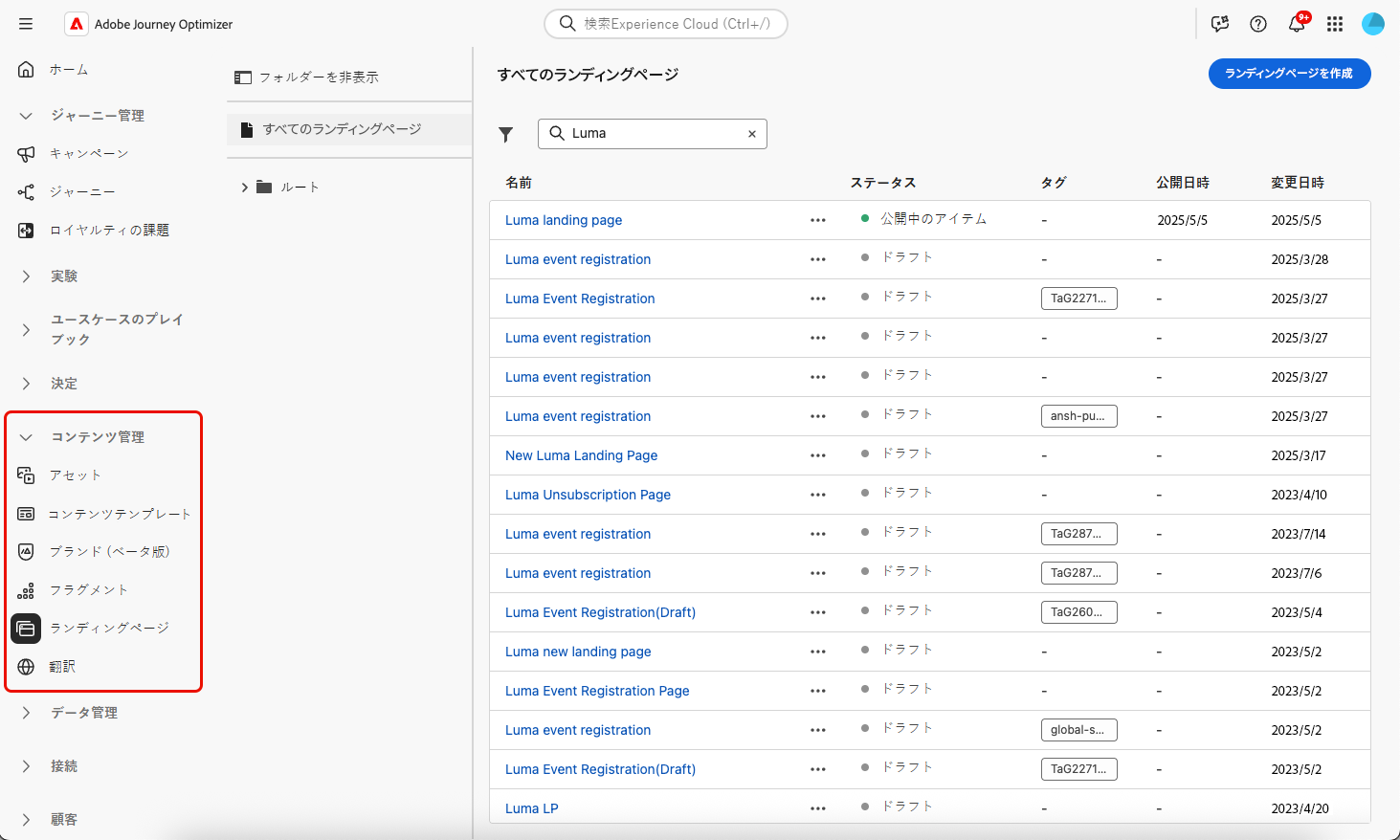Click the Home icon in sidebar

(26, 69)
